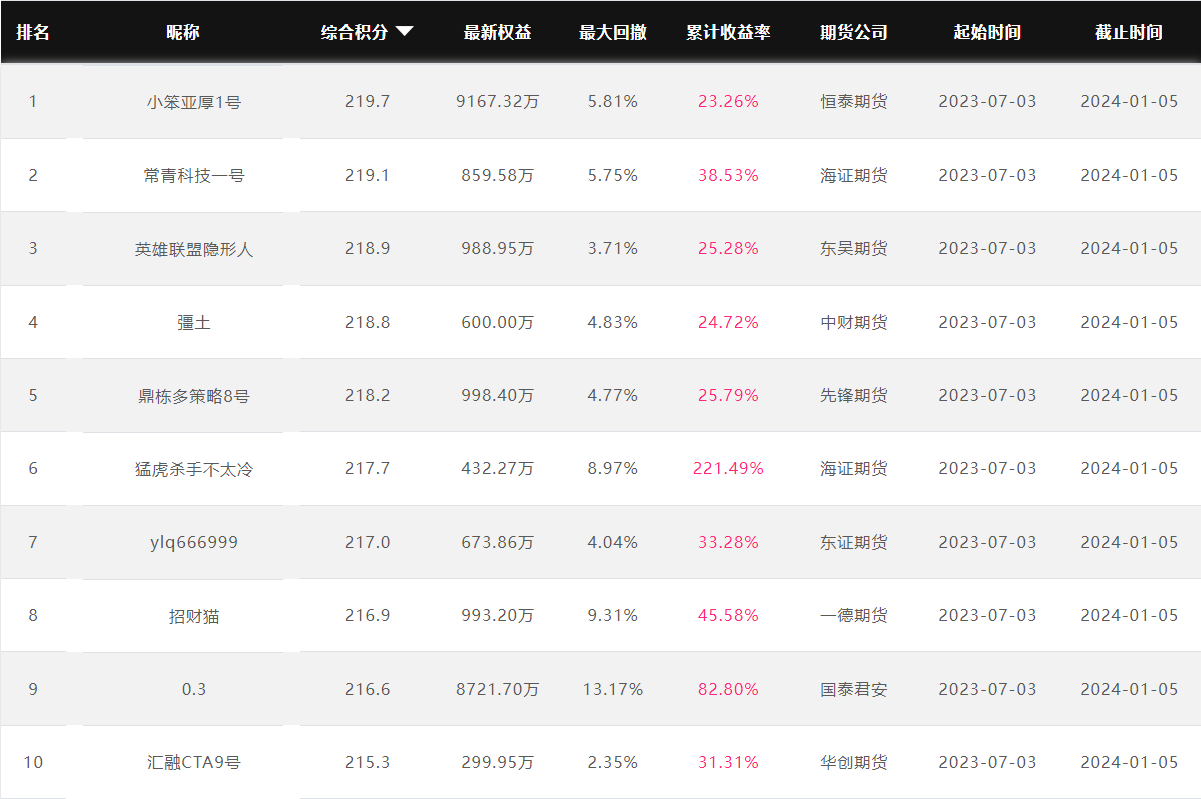The width and height of the screenshot is (1201, 799).
Task: Open nickname 彊土
Action: (x=194, y=322)
